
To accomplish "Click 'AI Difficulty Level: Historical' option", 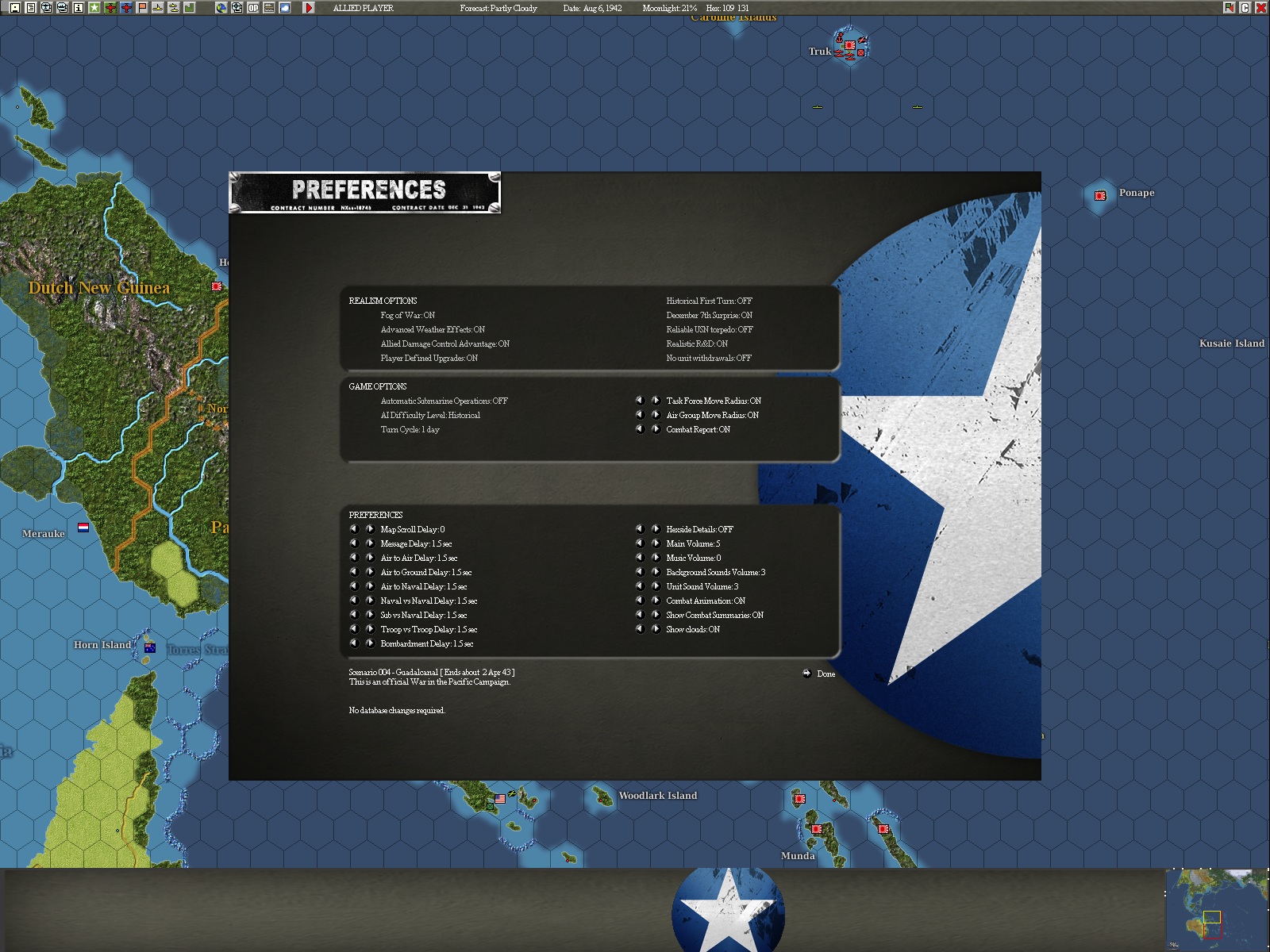I will [x=430, y=415].
